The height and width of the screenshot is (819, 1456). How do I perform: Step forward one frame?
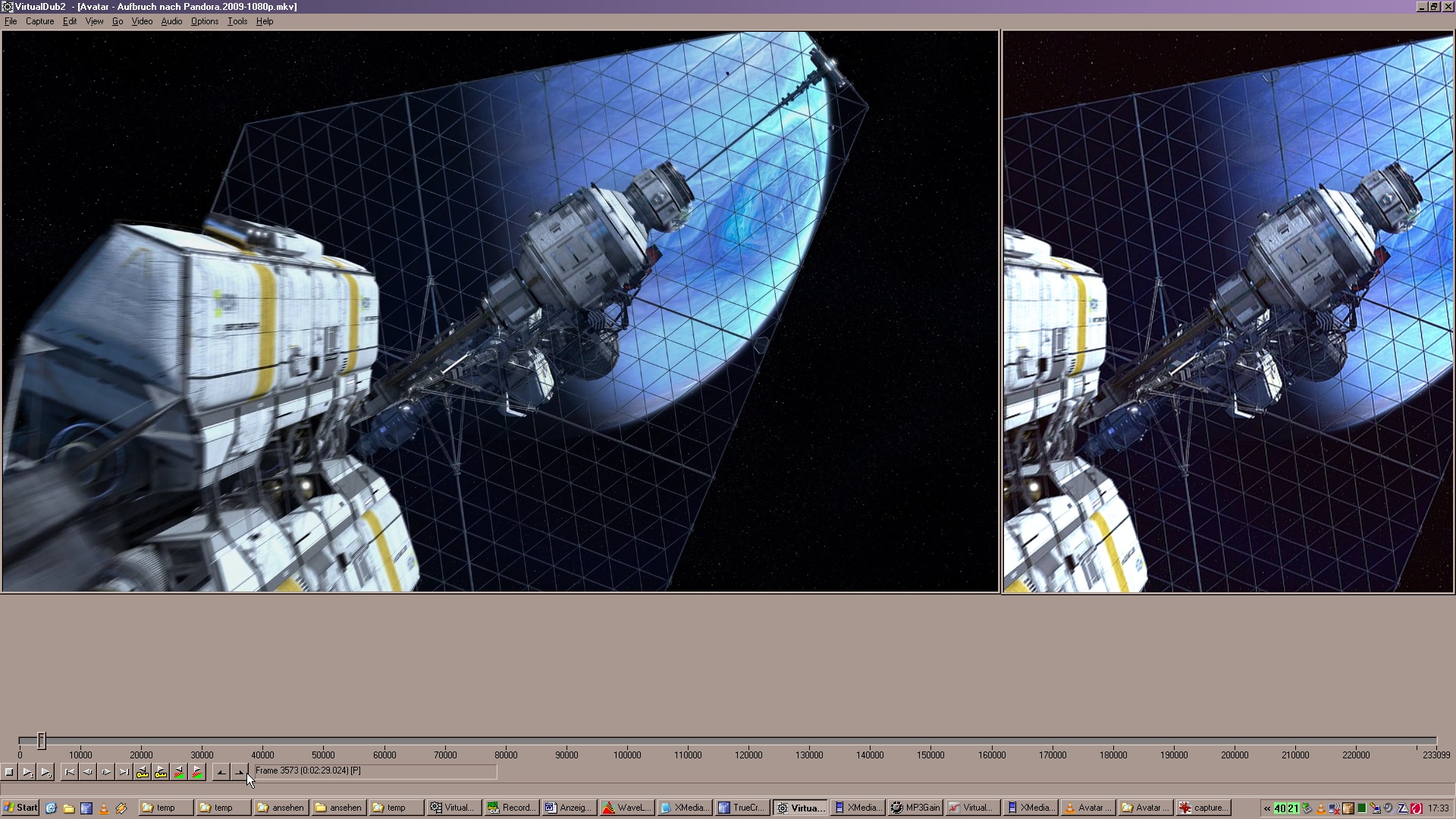coord(106,772)
